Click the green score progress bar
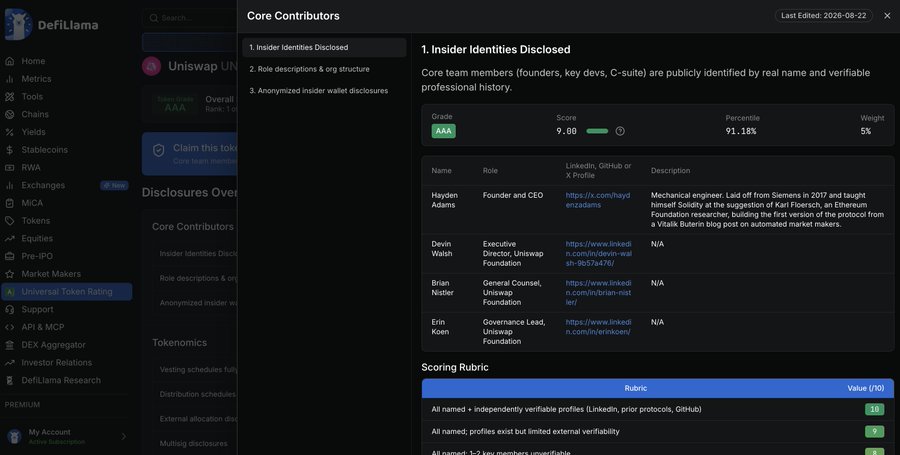 coord(597,131)
